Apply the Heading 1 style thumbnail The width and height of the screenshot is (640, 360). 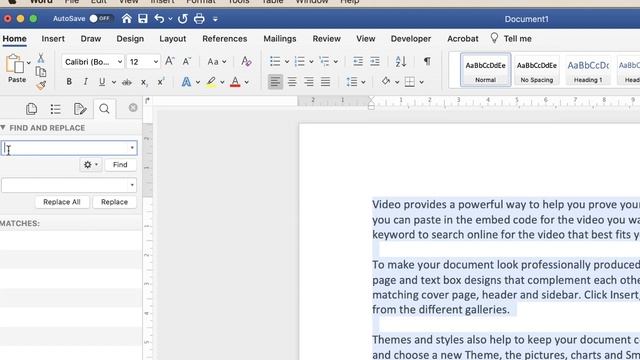588,70
